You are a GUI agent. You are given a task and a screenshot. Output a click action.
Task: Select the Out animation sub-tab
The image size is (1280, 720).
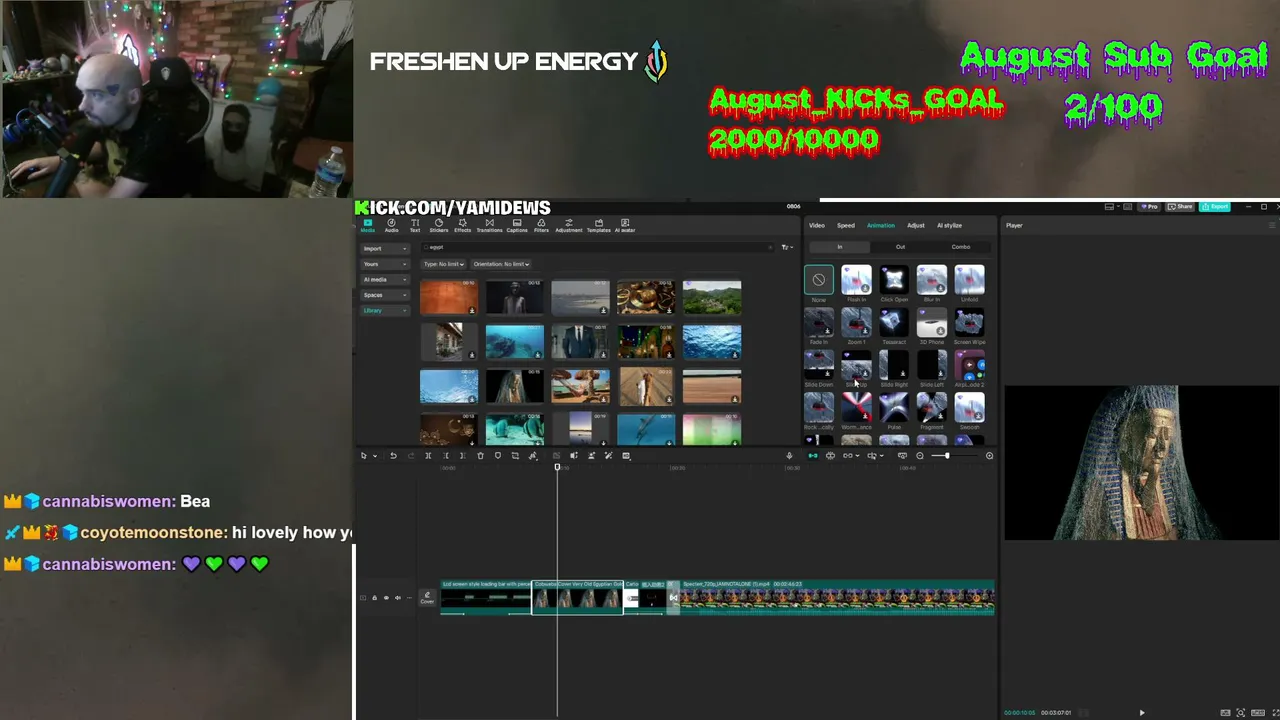900,247
